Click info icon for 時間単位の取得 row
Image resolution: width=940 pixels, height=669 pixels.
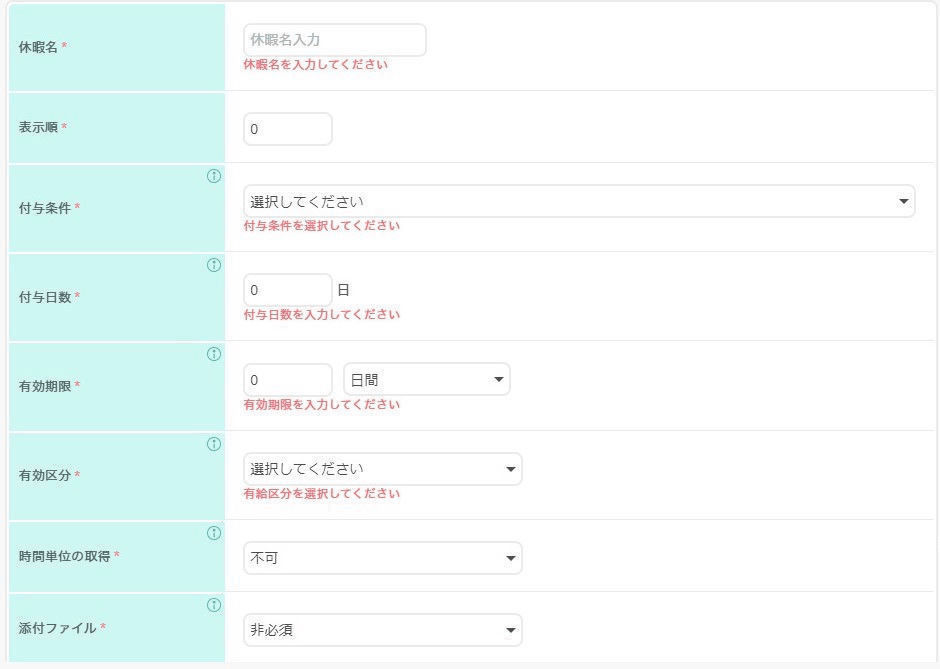tap(213, 533)
